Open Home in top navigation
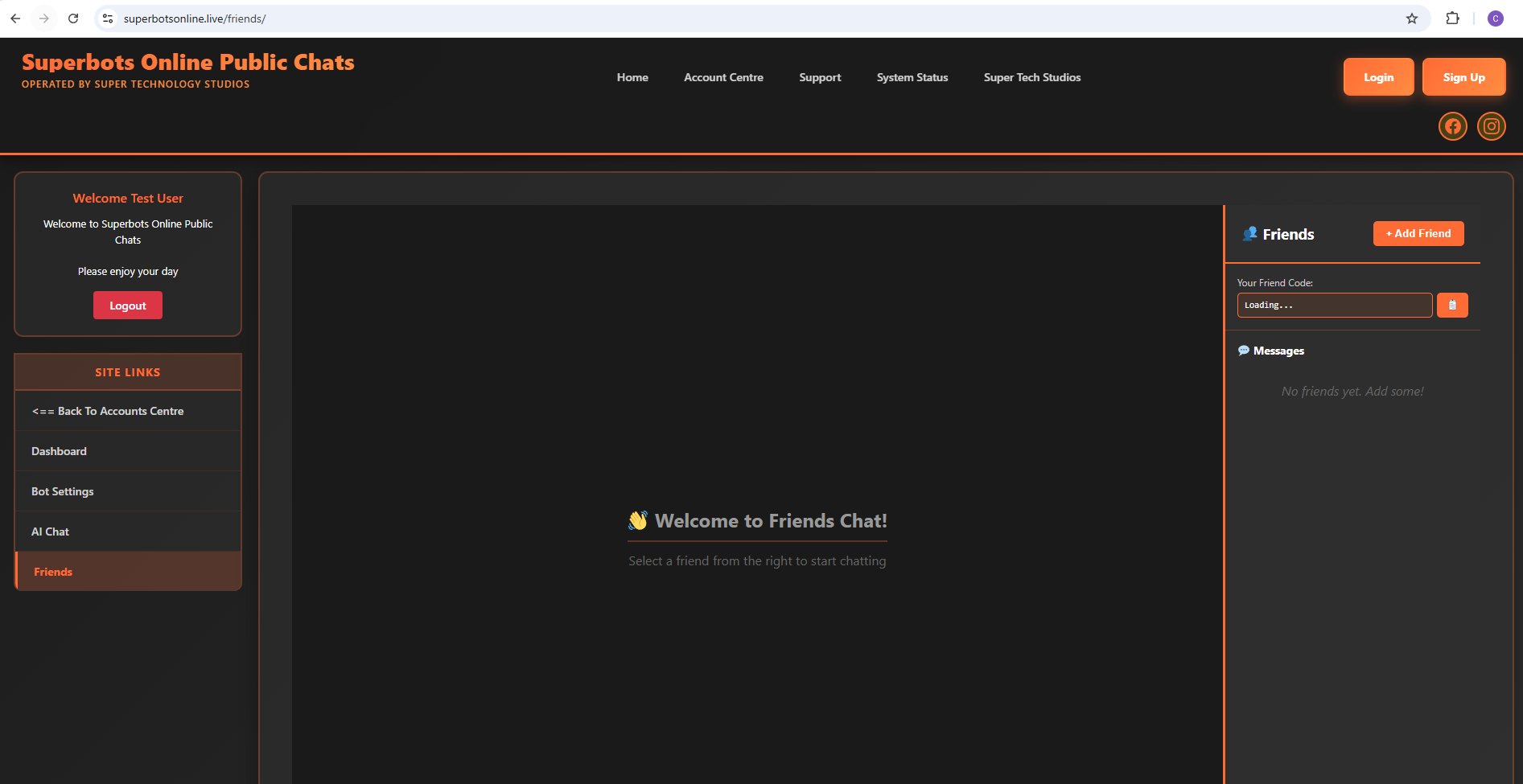 [632, 77]
